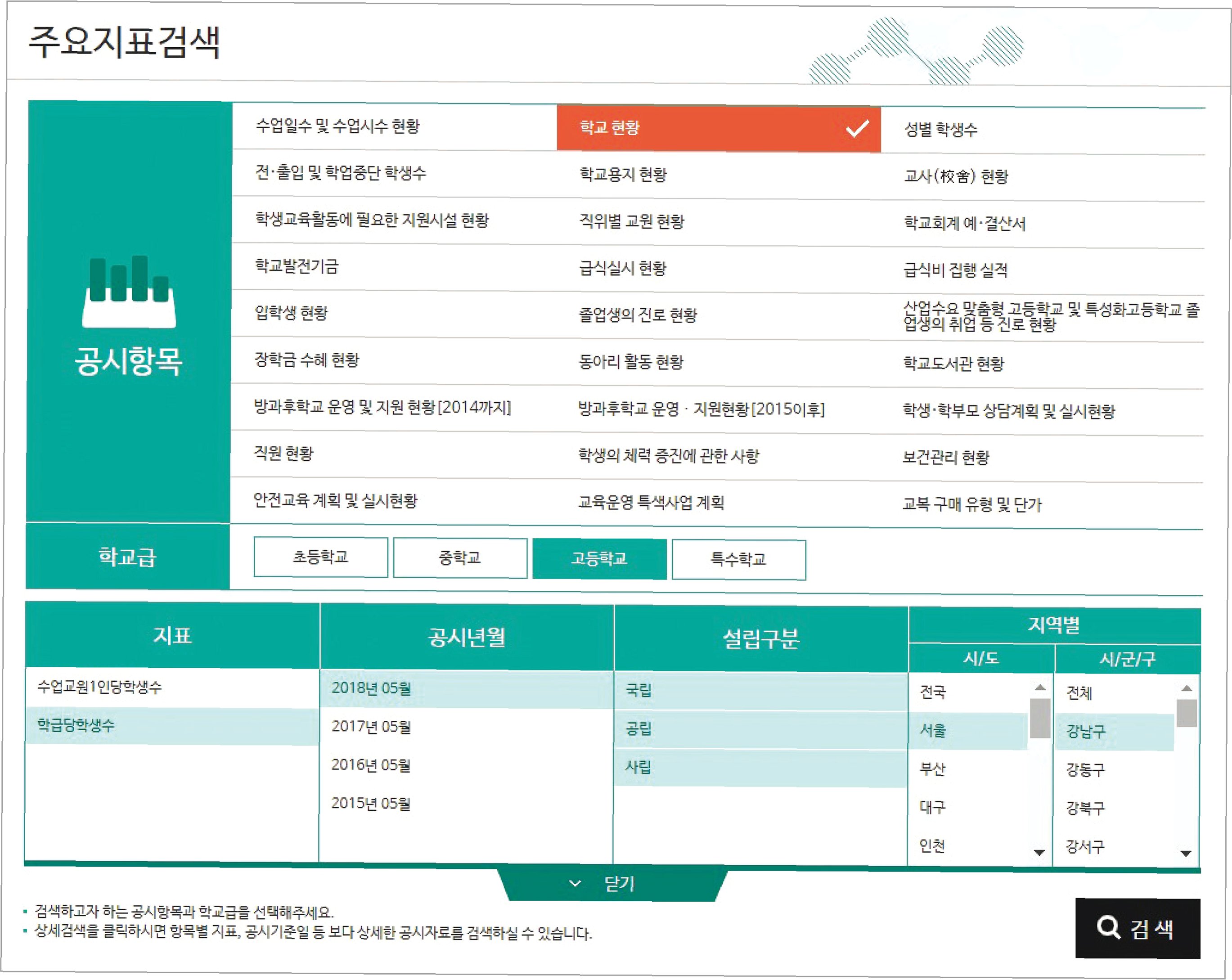
Task: Click the checkmark on 학교 현황
Action: coord(857,129)
